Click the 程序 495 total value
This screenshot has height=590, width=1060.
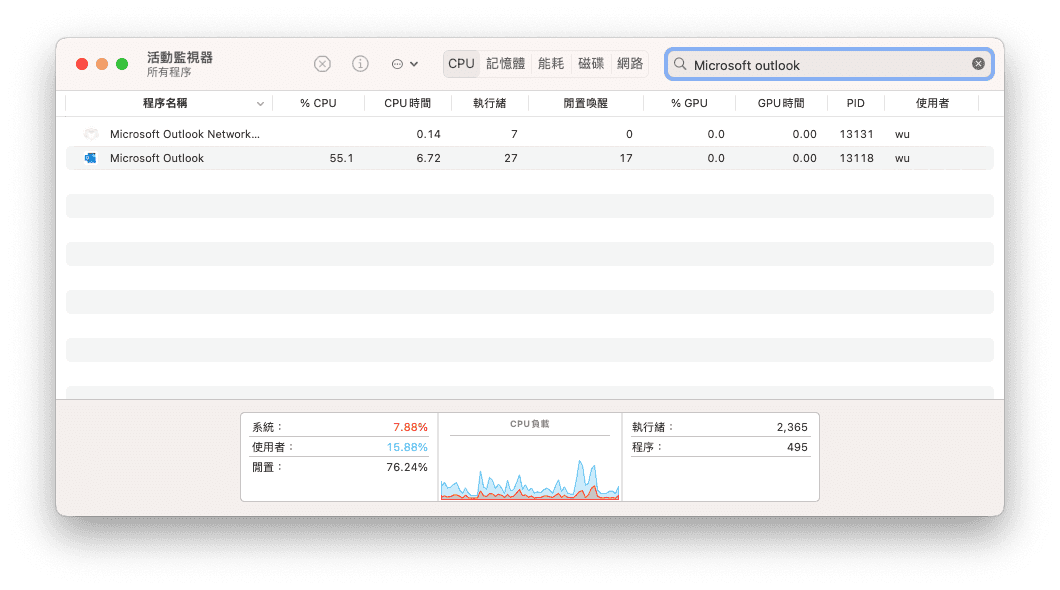pos(798,447)
